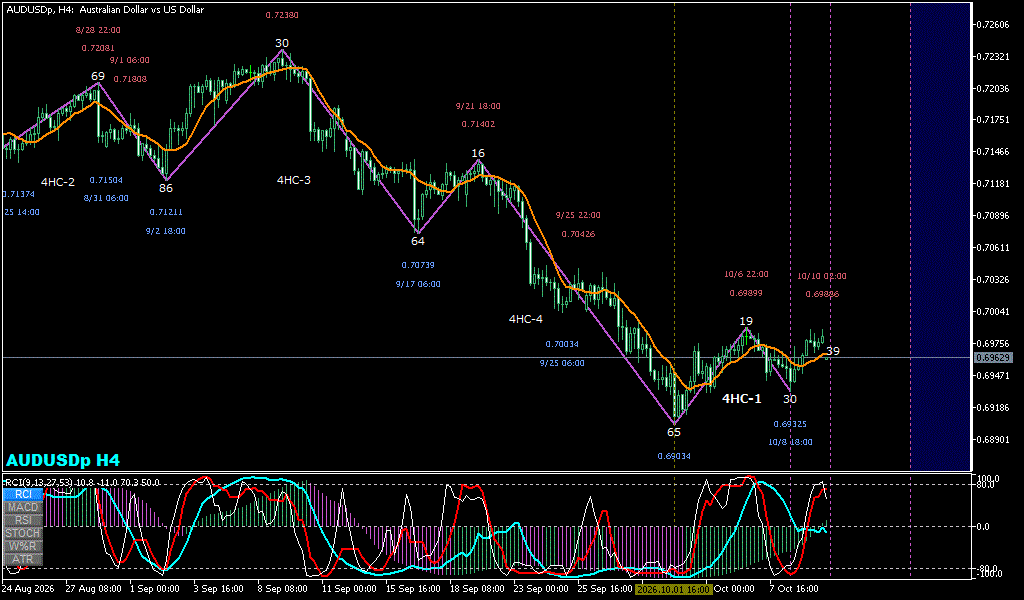Click the RCI(9,13,27,53) indicator values label
This screenshot has width=1024, height=600.
(x=82, y=482)
